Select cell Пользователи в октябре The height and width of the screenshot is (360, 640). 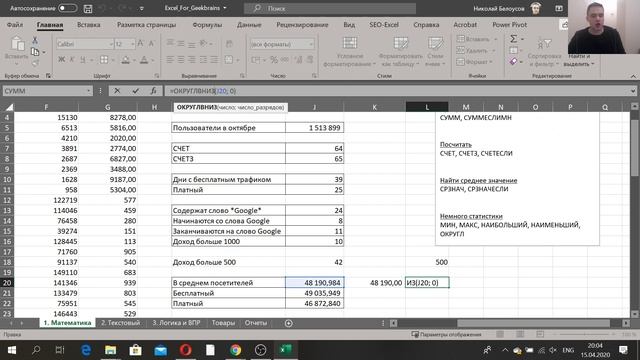click(x=228, y=128)
